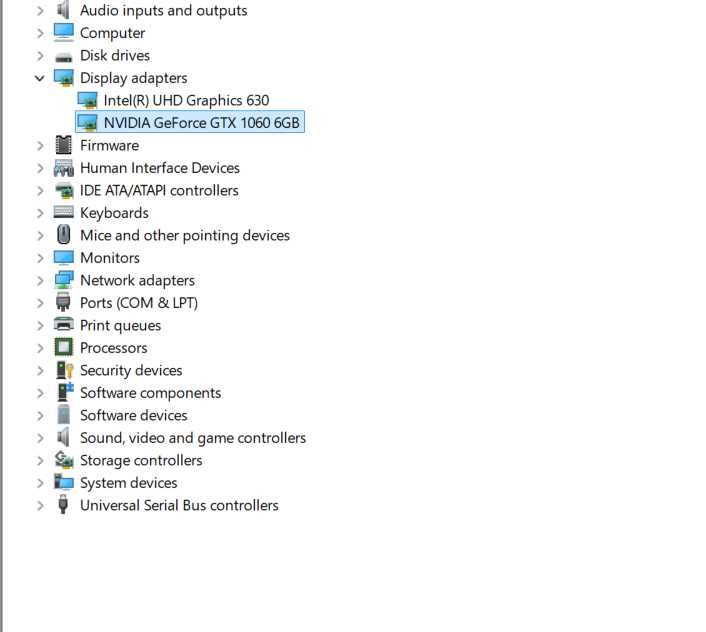Click the Monitors icon

point(63,257)
